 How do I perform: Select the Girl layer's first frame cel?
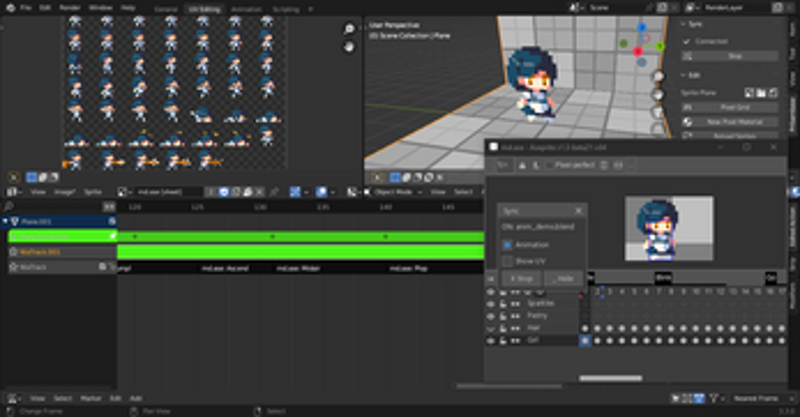[585, 340]
